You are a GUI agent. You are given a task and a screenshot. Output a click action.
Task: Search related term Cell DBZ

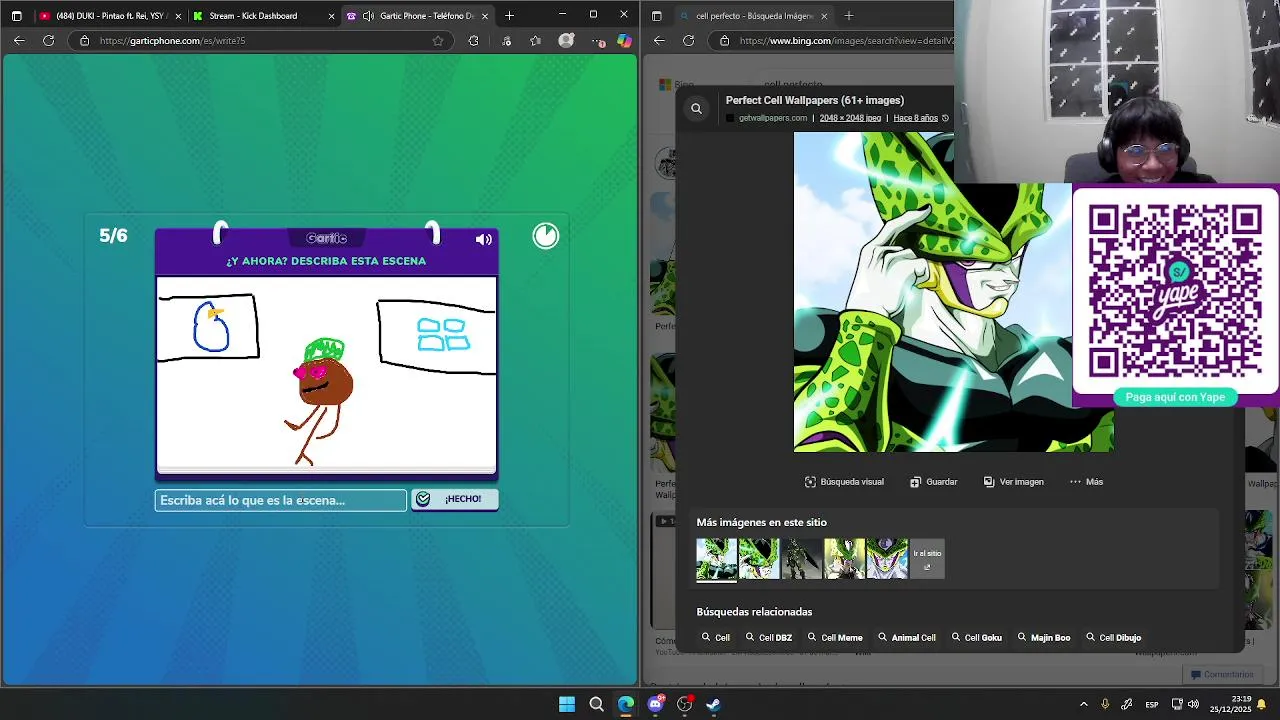[x=768, y=638]
